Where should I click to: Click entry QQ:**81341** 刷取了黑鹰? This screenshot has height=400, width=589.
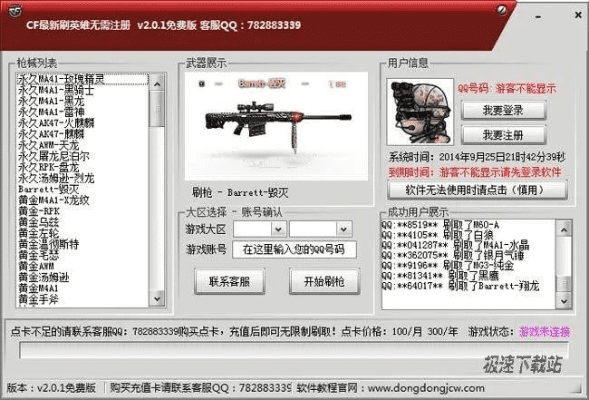[x=440, y=276]
